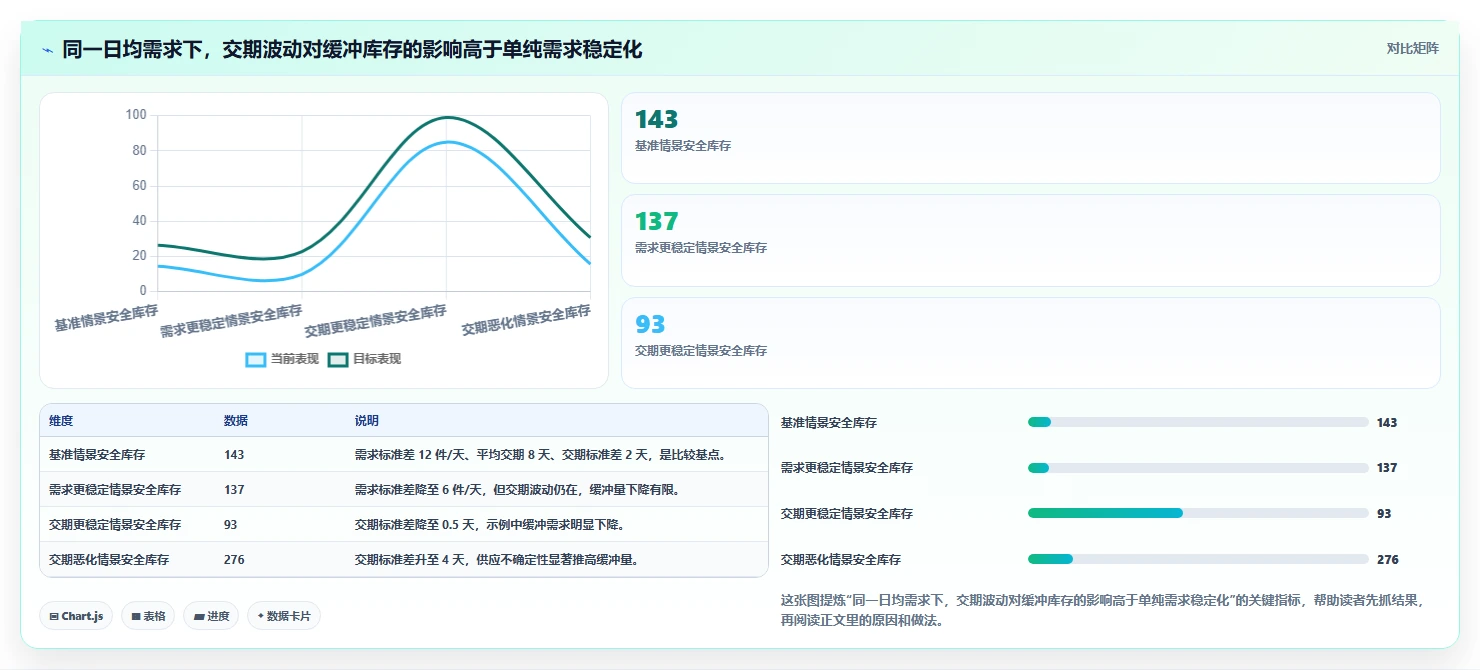The image size is (1480, 670).
Task: Click the chart x-axis label 需求更稳定情景安全库存
Action: [231, 320]
